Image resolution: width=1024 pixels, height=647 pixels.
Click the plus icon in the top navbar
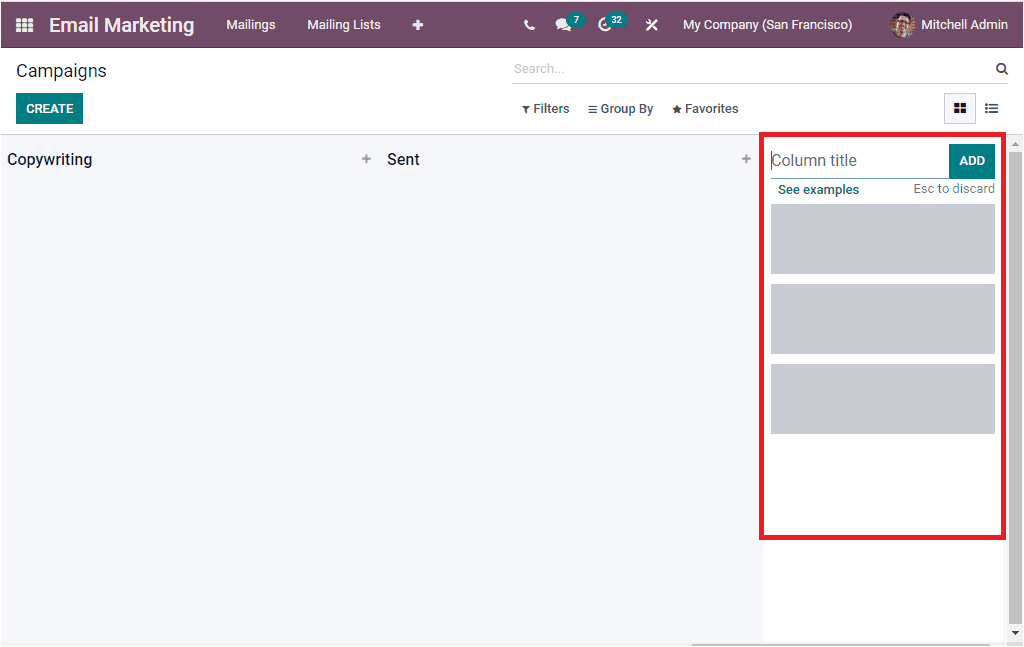coord(417,24)
